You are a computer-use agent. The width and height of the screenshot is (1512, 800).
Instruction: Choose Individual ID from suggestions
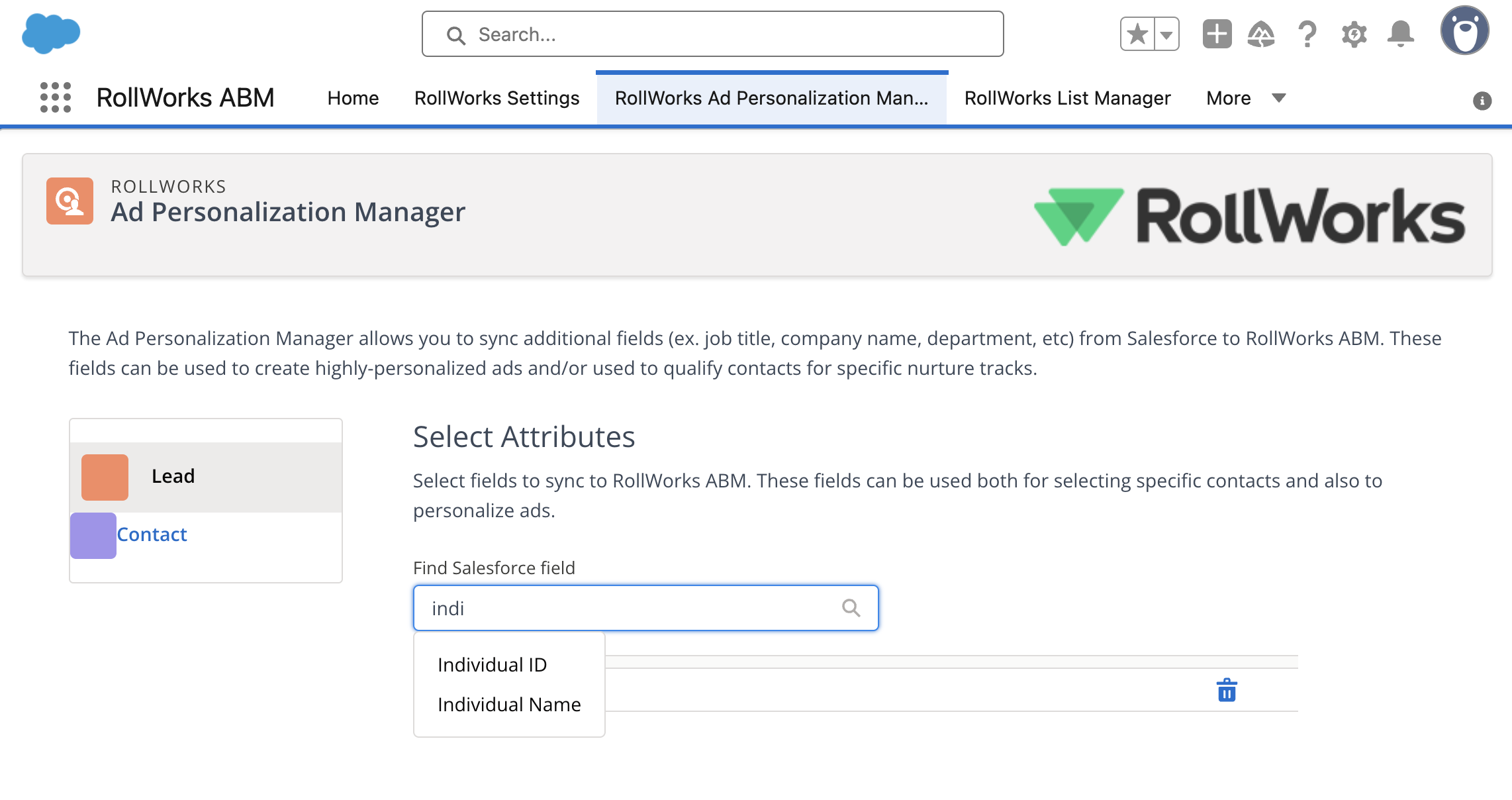(492, 664)
